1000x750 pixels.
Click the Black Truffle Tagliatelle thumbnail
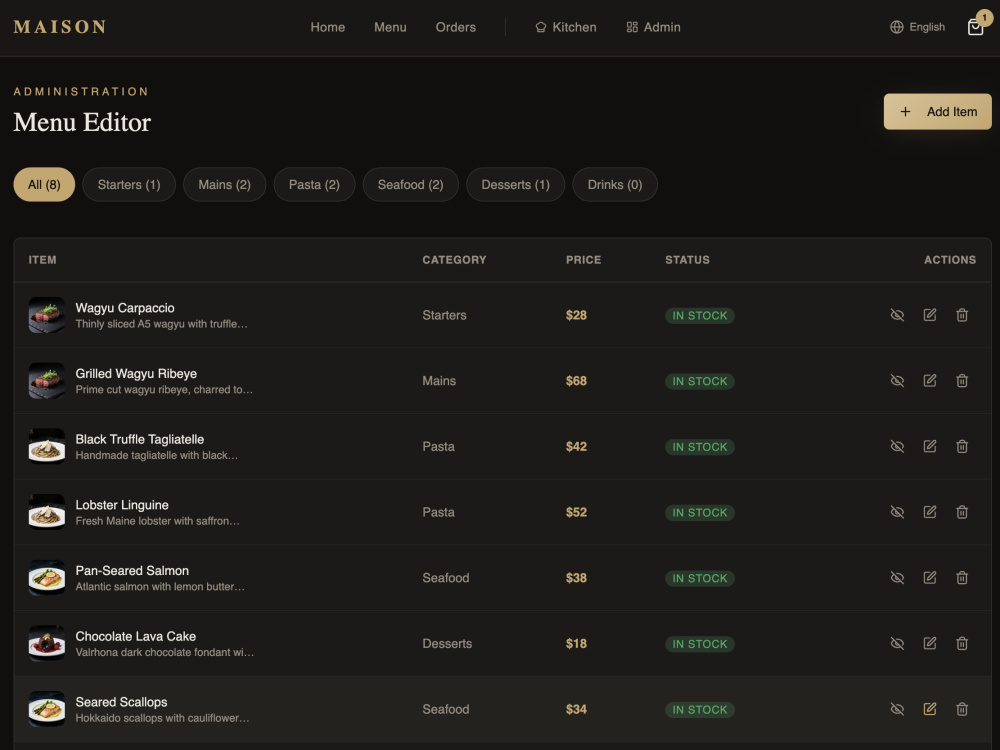pos(47,446)
